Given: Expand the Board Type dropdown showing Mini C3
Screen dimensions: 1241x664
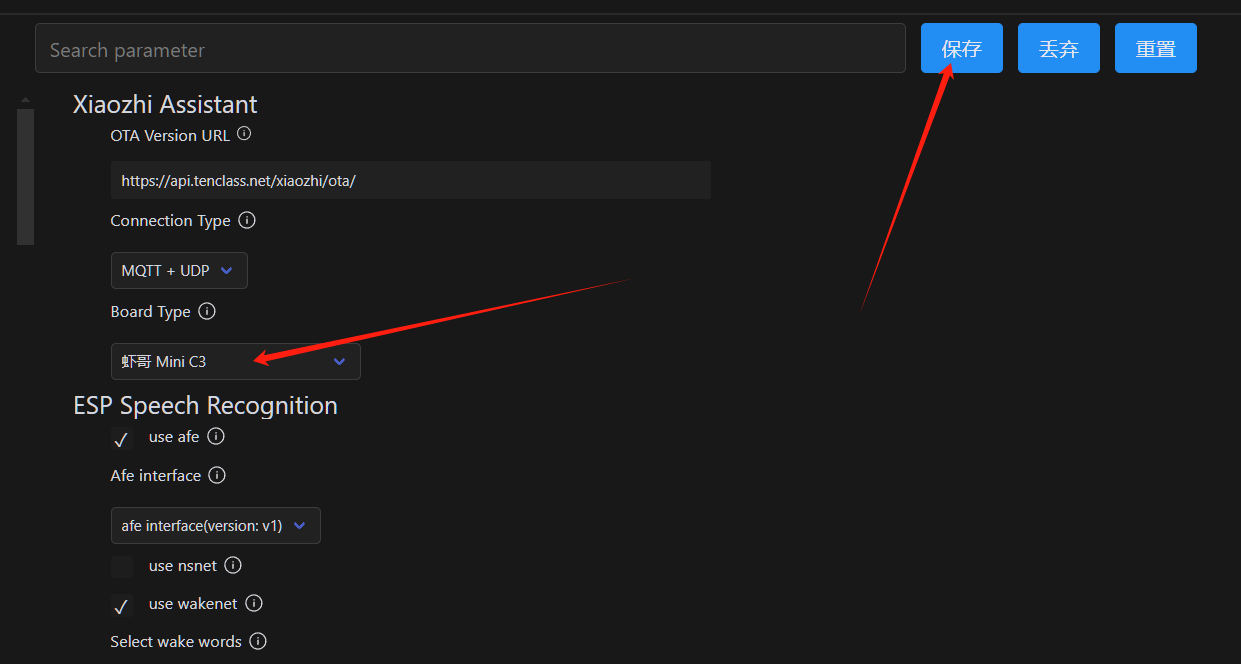Looking at the screenshot, I should 235,362.
